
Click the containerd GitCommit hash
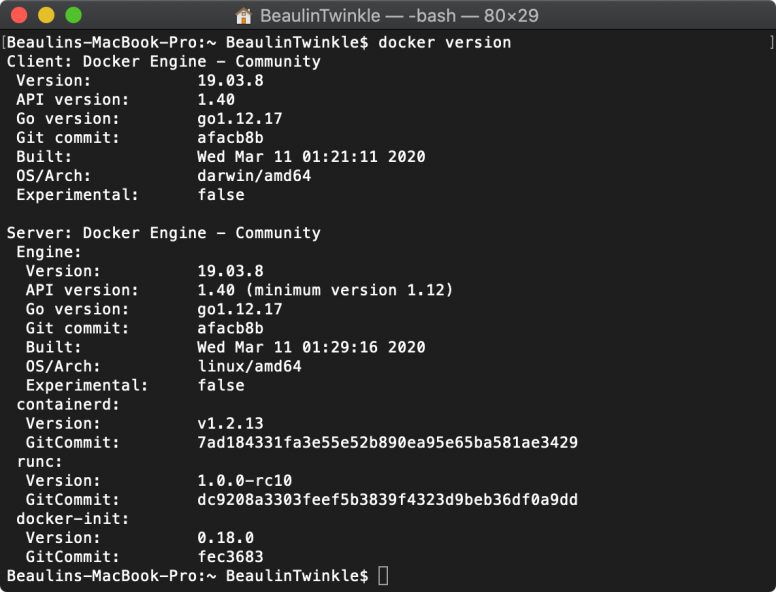coord(388,443)
